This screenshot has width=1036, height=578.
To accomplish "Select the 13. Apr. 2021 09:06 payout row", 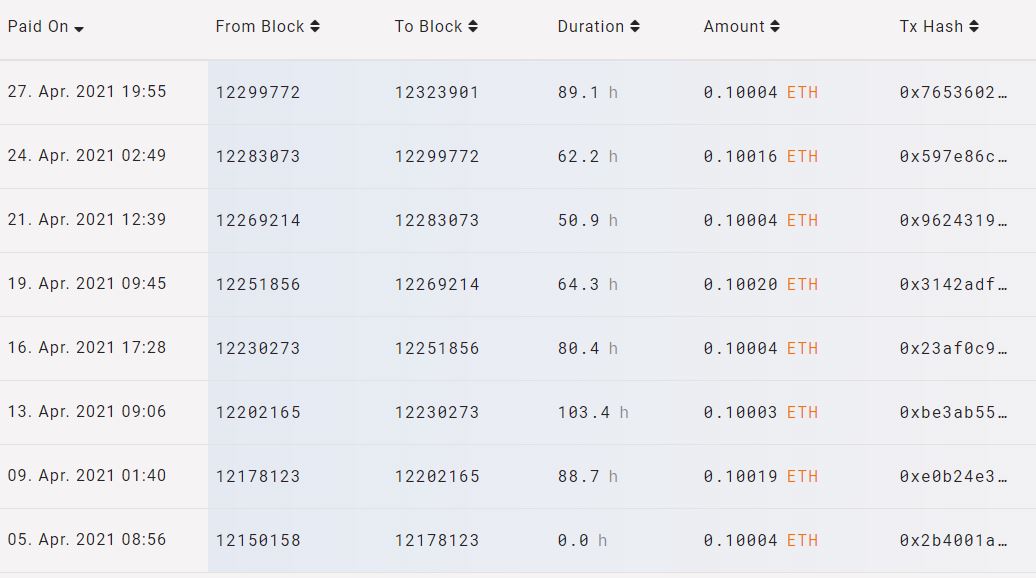I will coord(87,412).
